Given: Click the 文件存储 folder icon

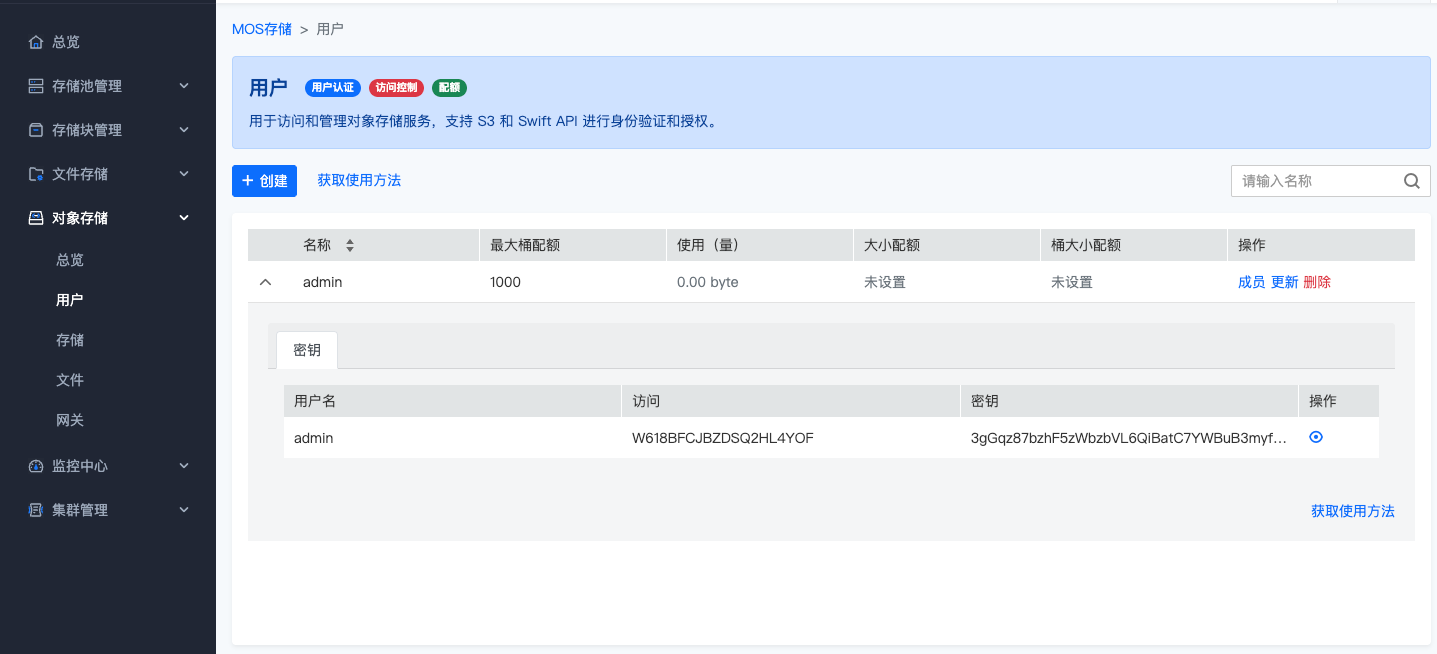Looking at the screenshot, I should click(36, 174).
